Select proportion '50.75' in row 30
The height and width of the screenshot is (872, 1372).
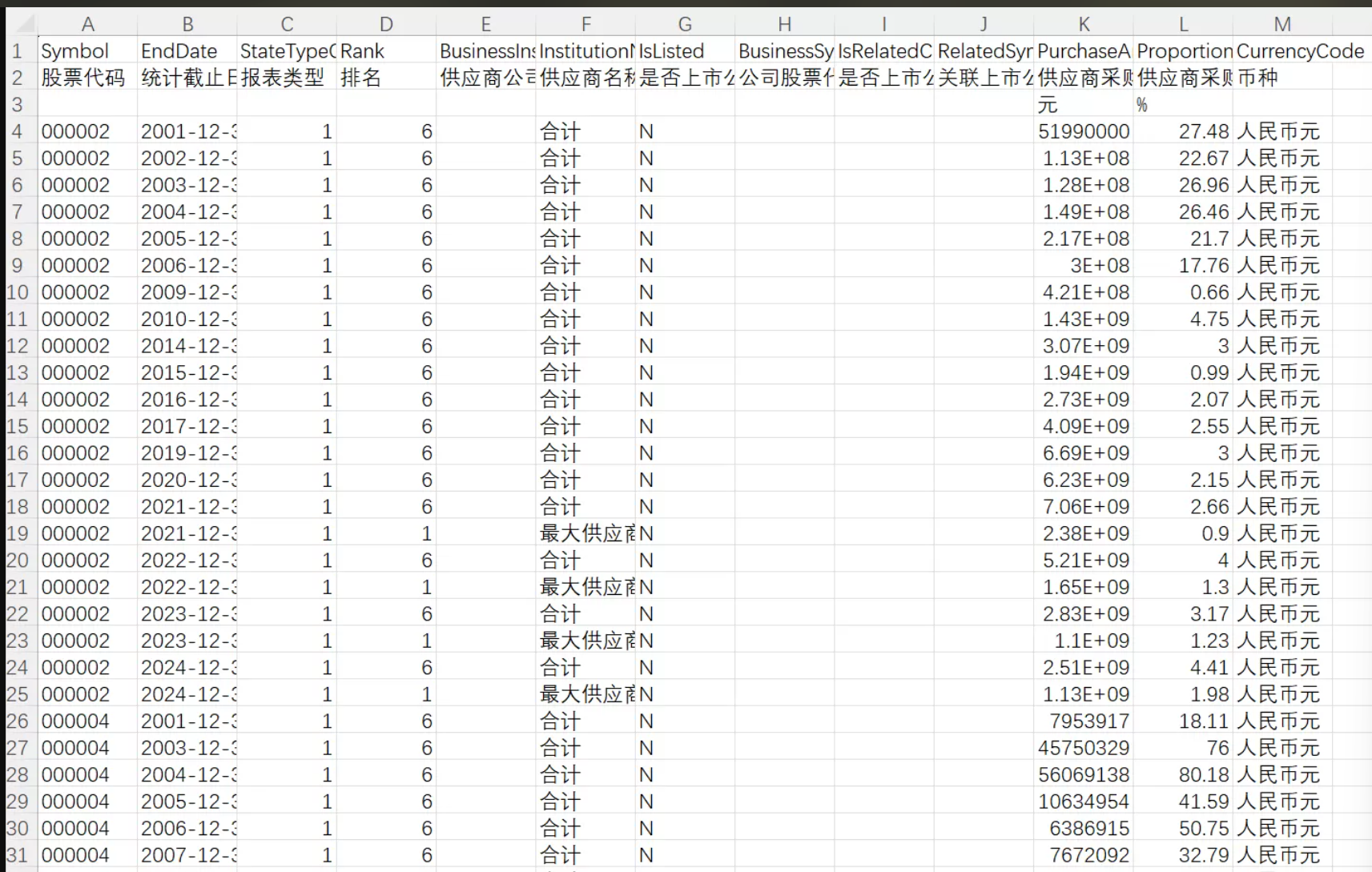pyautogui.click(x=1183, y=829)
